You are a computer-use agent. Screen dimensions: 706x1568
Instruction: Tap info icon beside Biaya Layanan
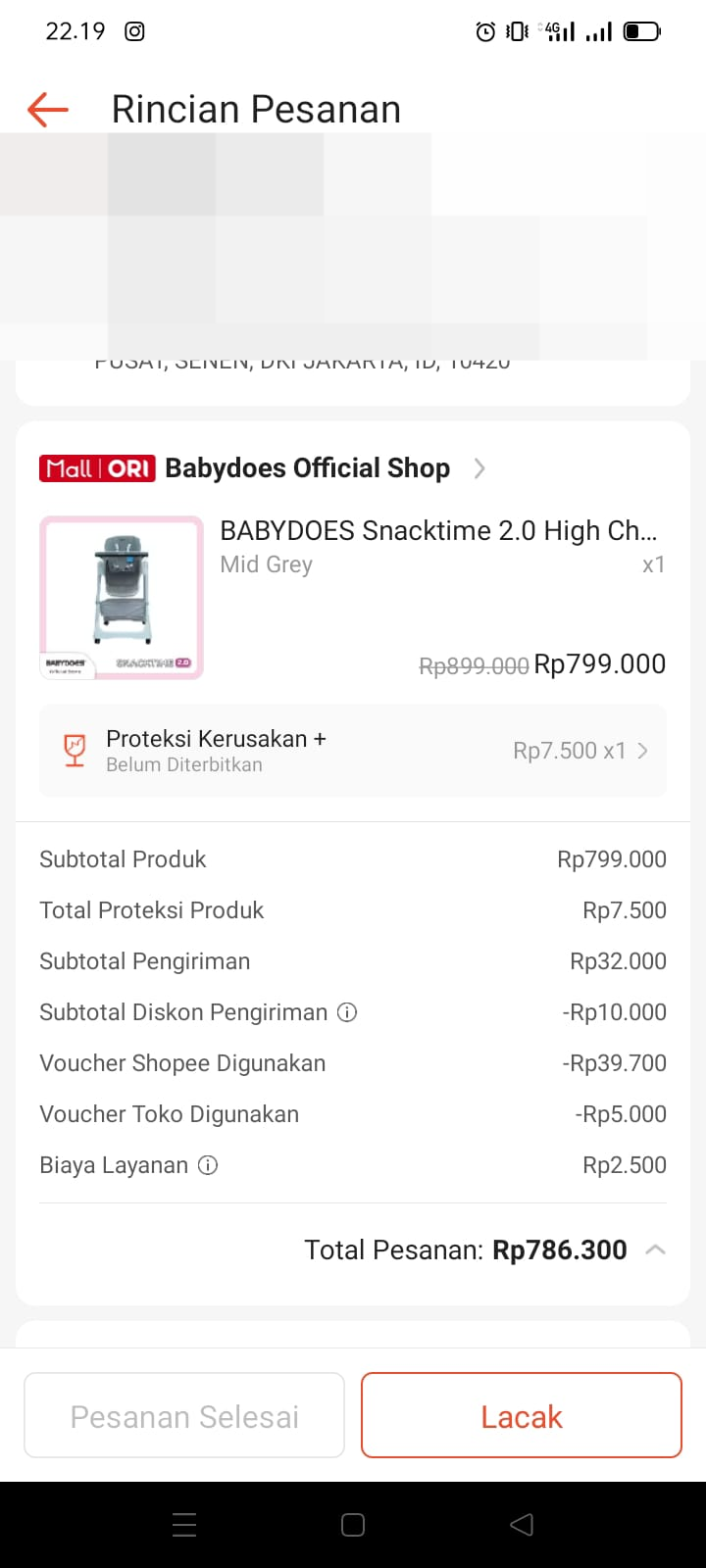pos(208,1165)
